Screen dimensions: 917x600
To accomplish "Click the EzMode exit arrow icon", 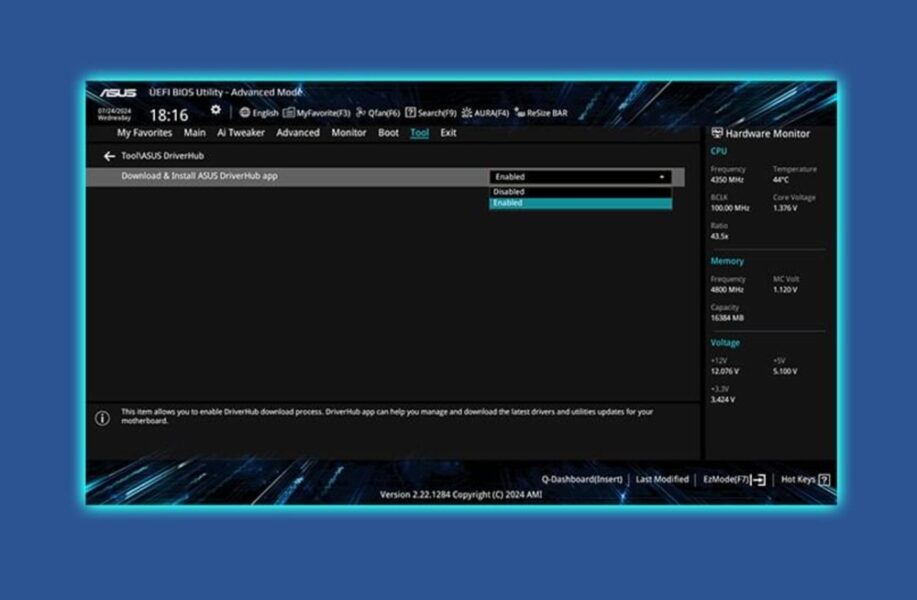I will point(758,480).
